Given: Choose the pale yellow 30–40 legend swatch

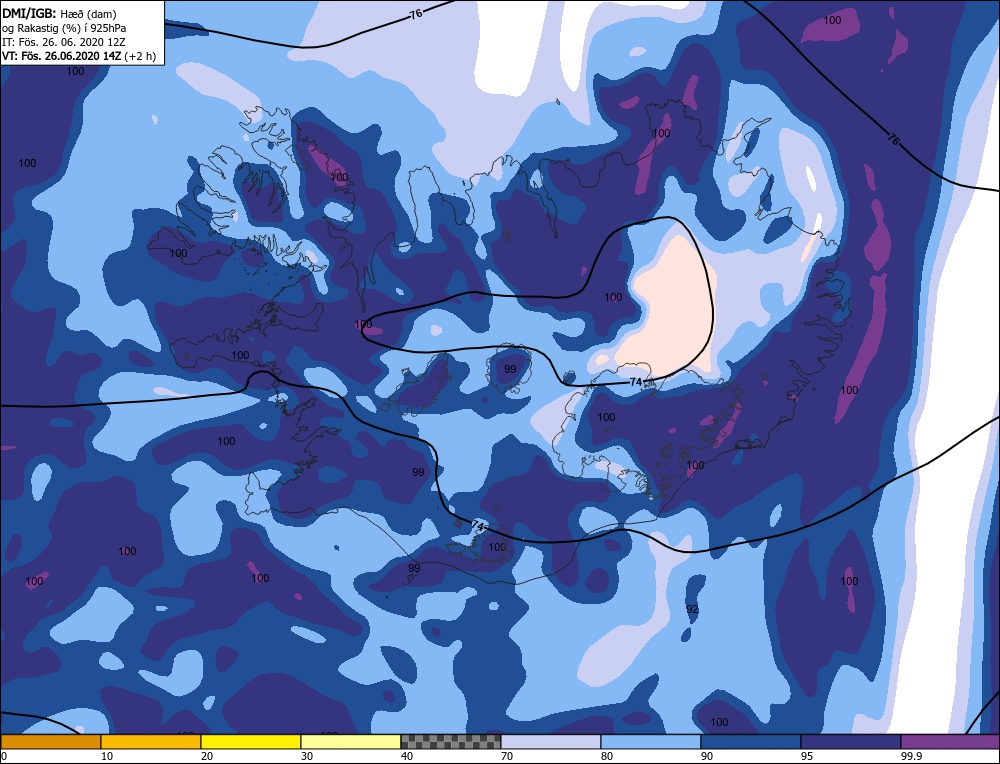Looking at the screenshot, I should (351, 742).
